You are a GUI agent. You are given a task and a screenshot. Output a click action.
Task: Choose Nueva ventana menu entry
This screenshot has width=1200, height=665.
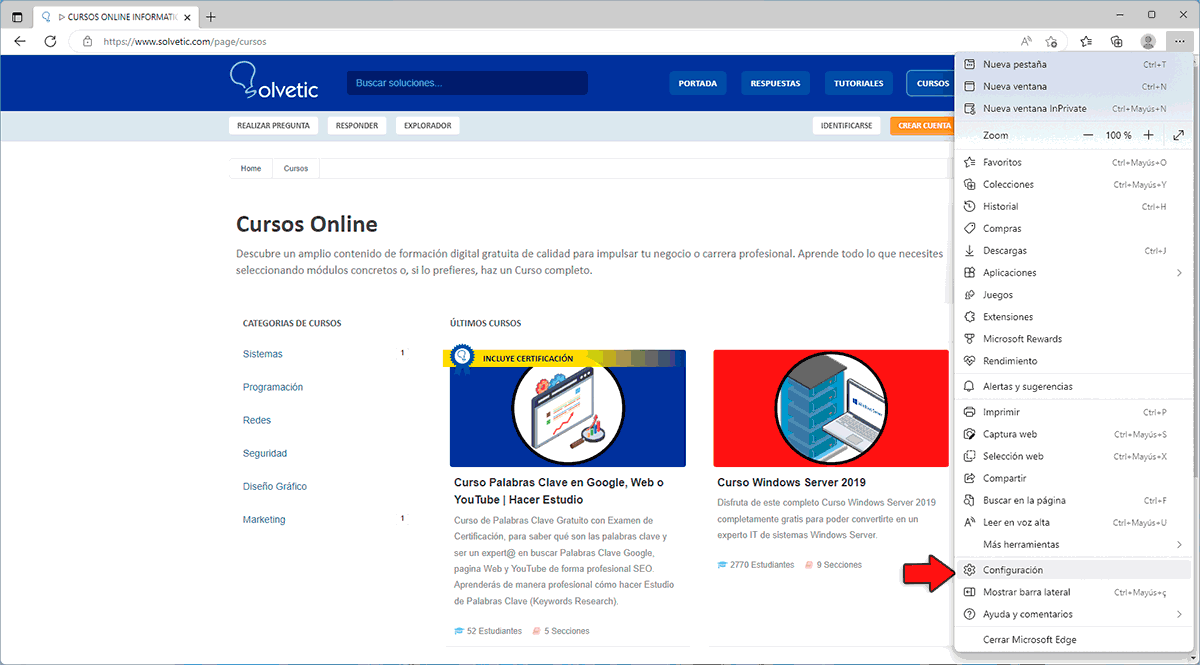pos(1073,86)
